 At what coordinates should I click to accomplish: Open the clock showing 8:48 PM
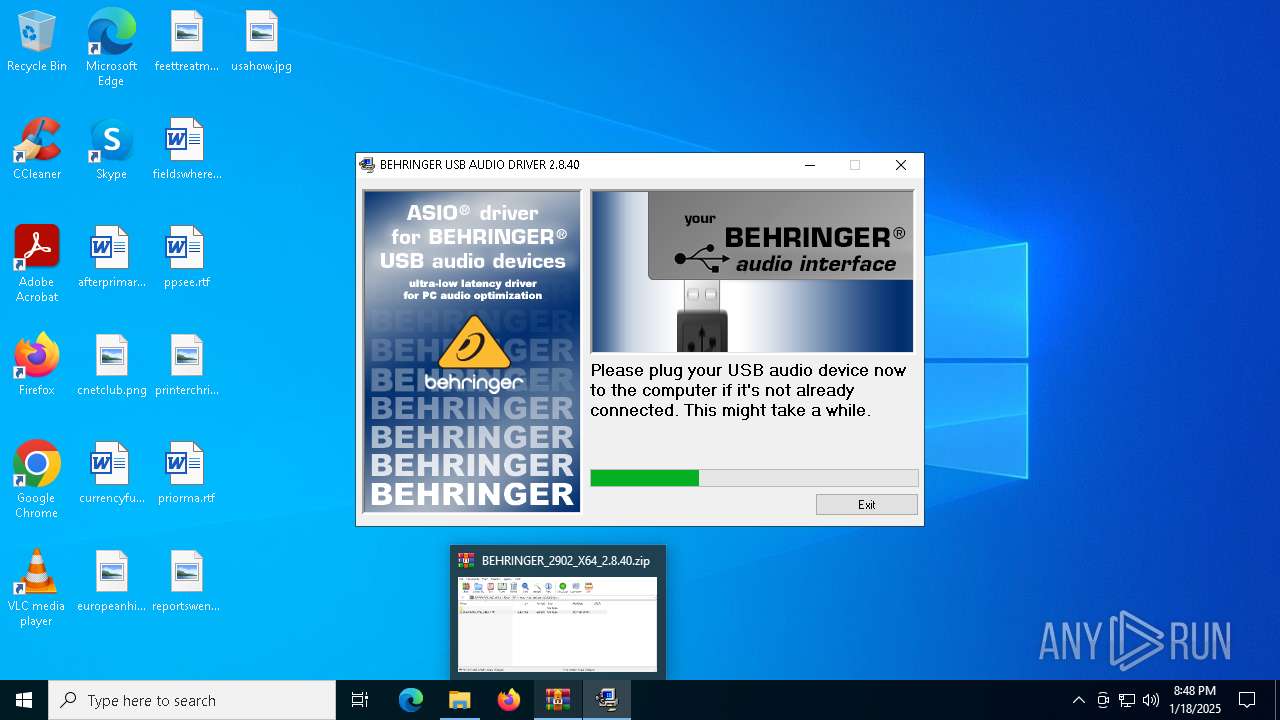1195,700
